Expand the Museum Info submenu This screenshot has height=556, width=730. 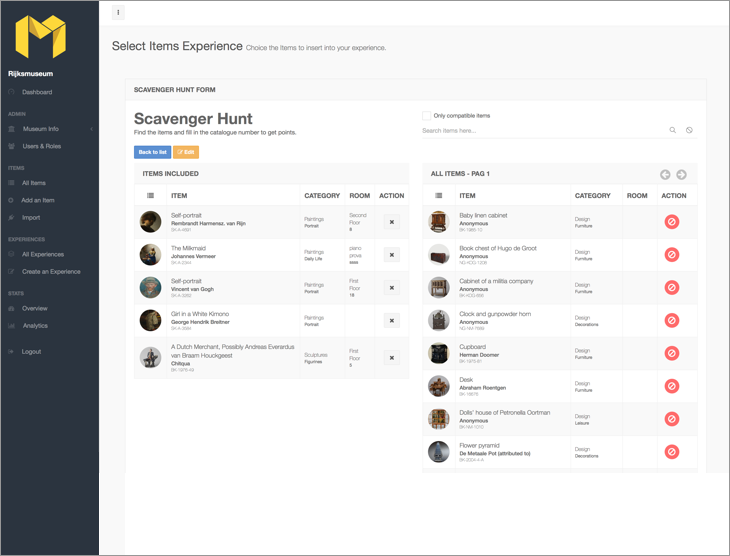[x=91, y=129]
